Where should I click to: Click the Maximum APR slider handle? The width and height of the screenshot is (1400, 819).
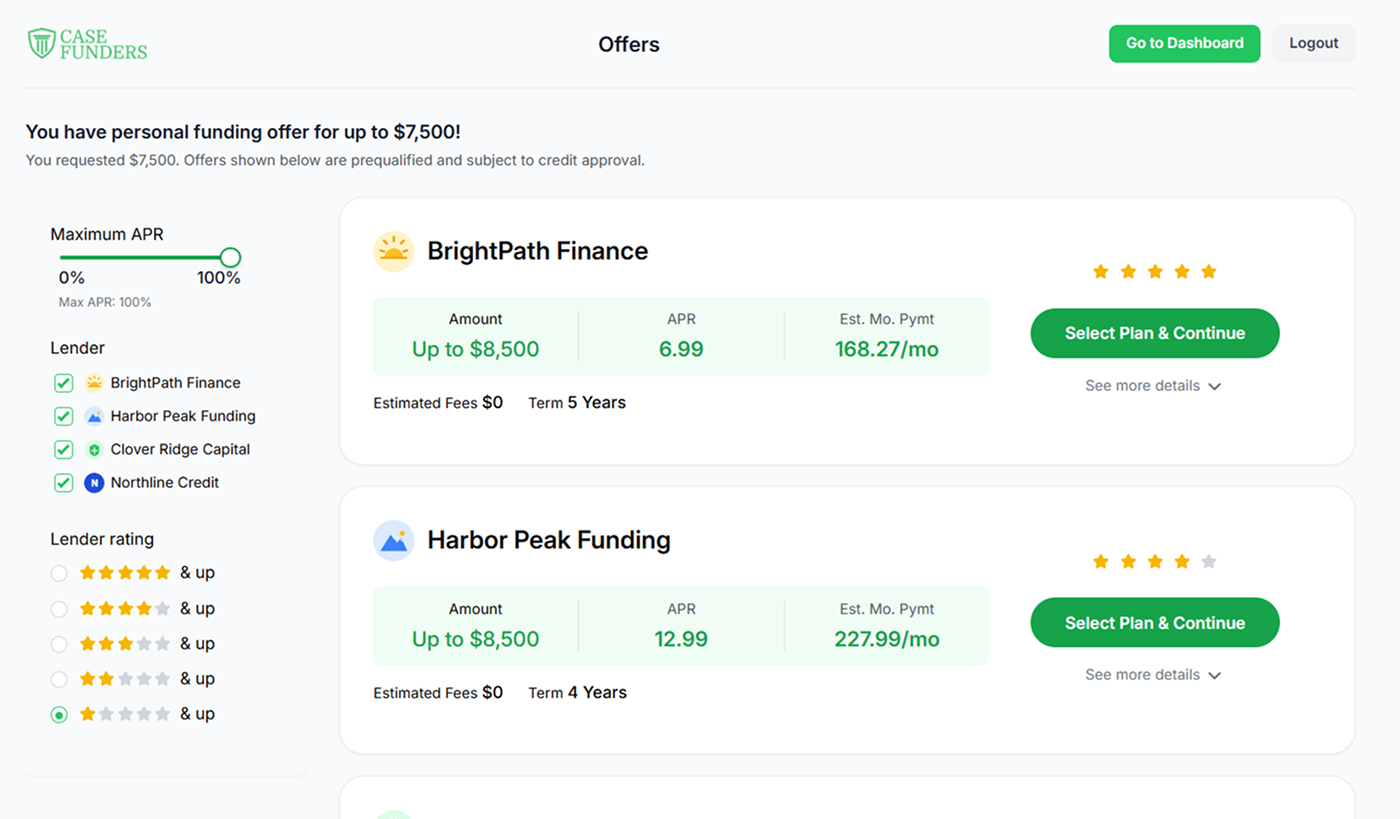point(230,258)
